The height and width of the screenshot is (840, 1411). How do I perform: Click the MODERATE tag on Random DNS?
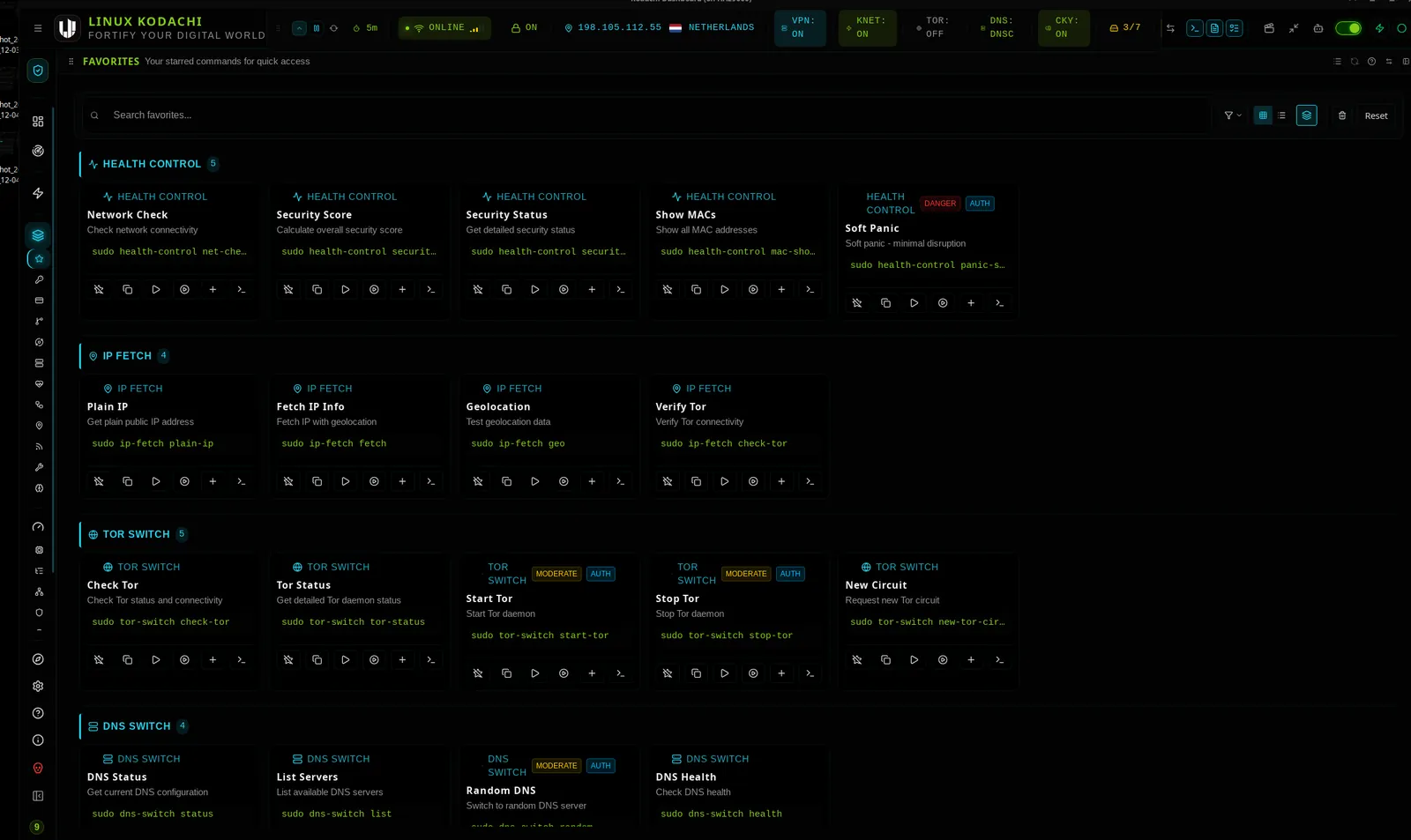click(x=556, y=766)
